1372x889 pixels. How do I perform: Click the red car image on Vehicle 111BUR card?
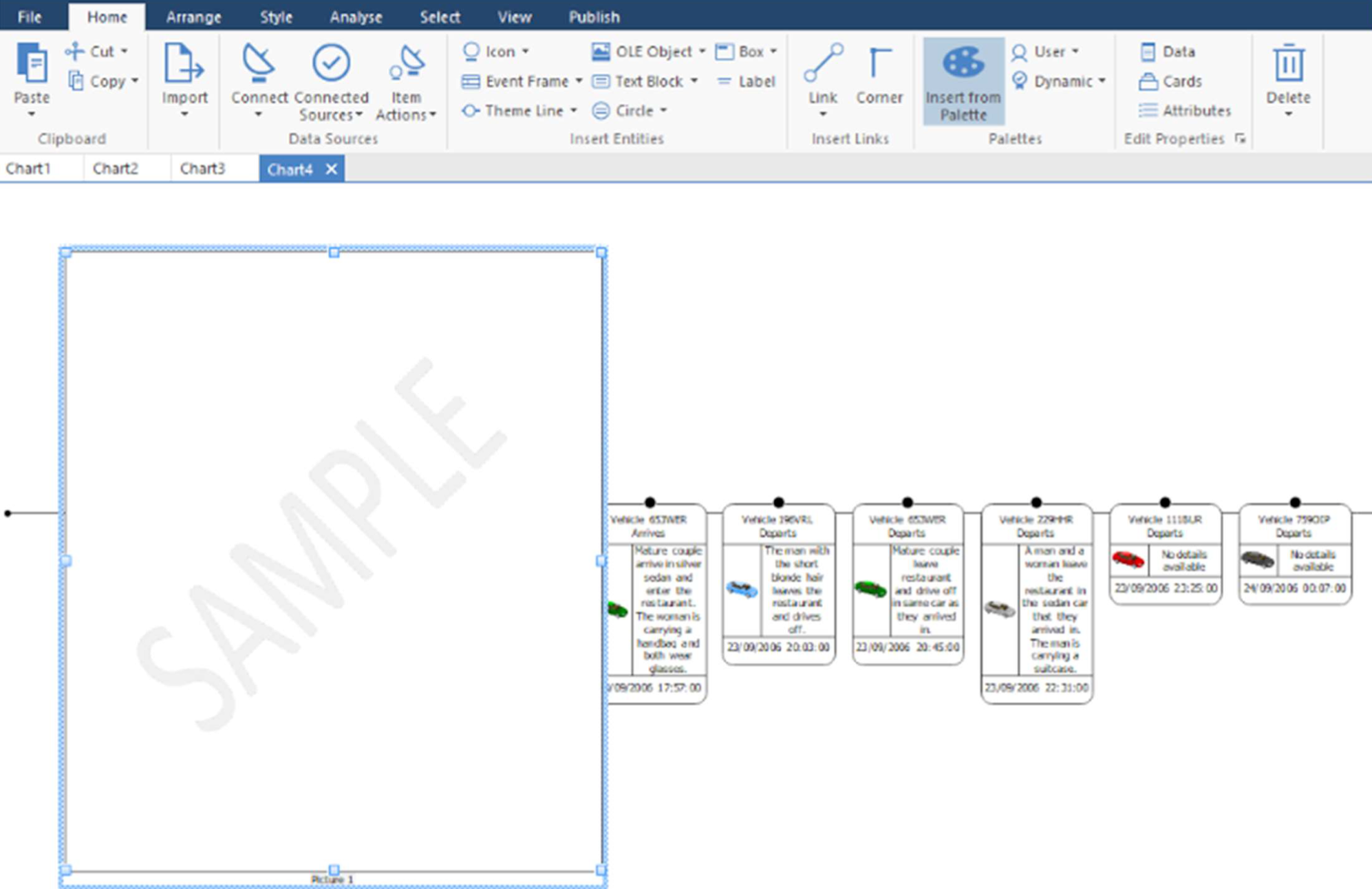(1130, 559)
